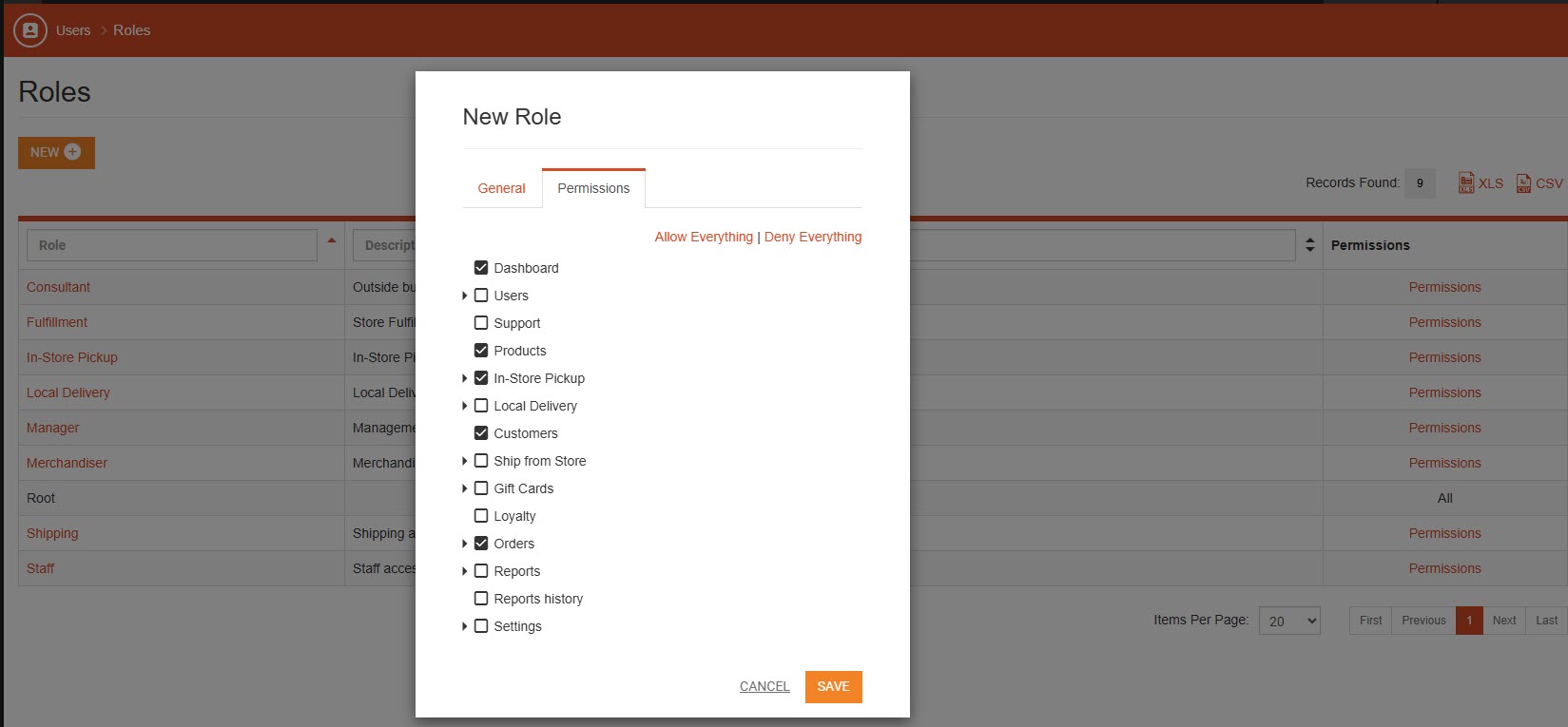
Task: Select the Permissions tab
Action: (x=593, y=188)
